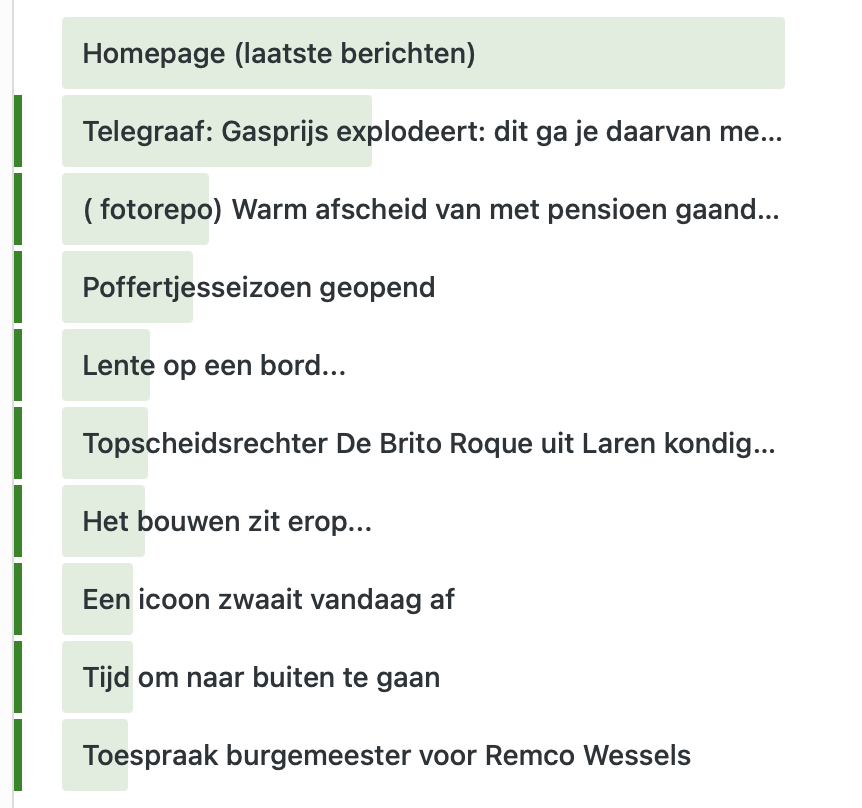This screenshot has width=862, height=808.
Task: Click green marker next to Lente op een bord
Action: (x=18, y=366)
